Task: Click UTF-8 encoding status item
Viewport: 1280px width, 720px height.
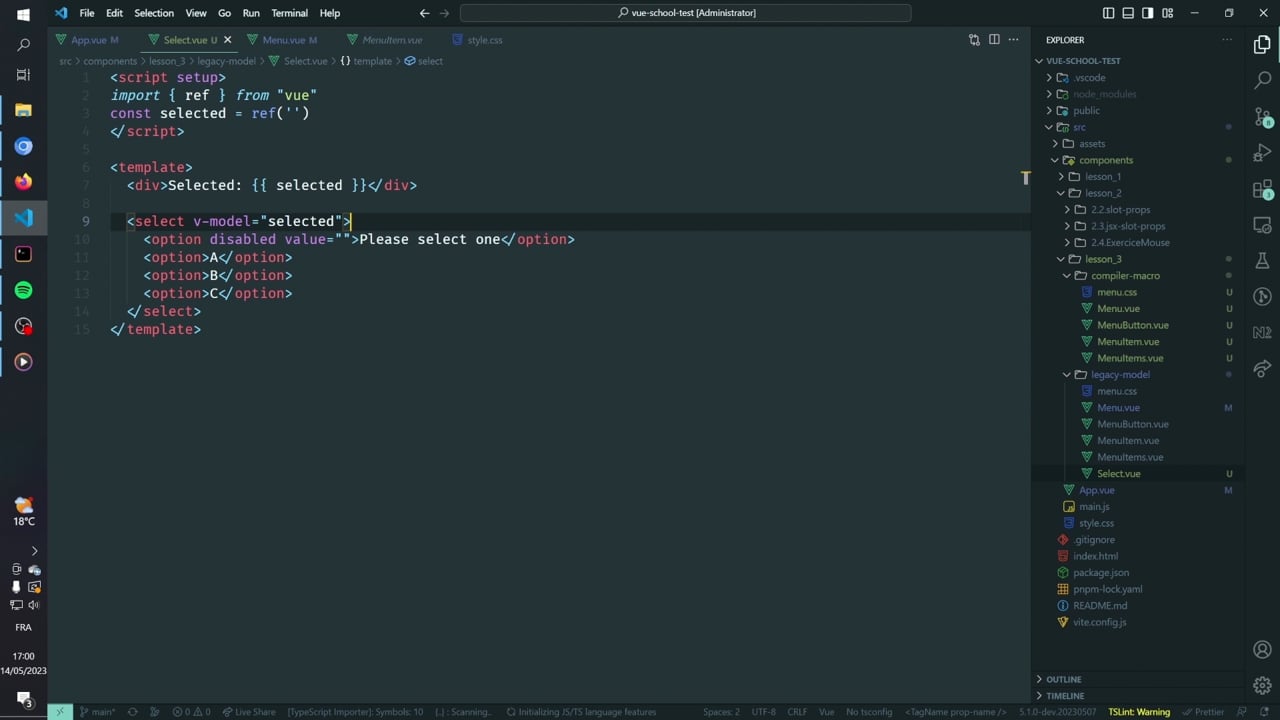Action: (763, 712)
